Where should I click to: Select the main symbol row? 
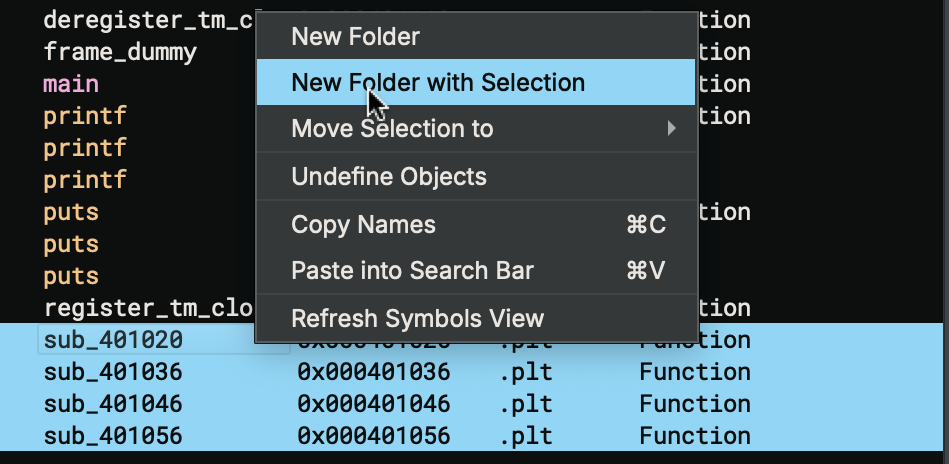coord(71,83)
